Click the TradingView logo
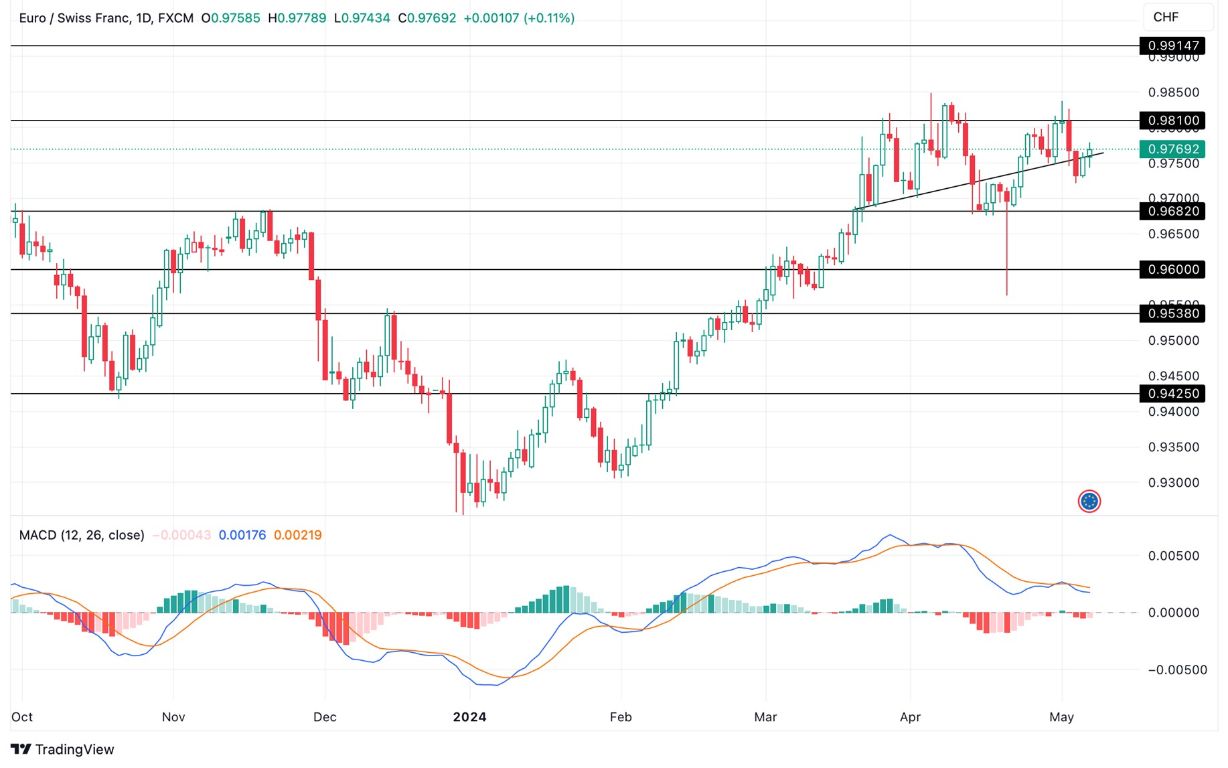The image size is (1228, 768). (x=64, y=749)
